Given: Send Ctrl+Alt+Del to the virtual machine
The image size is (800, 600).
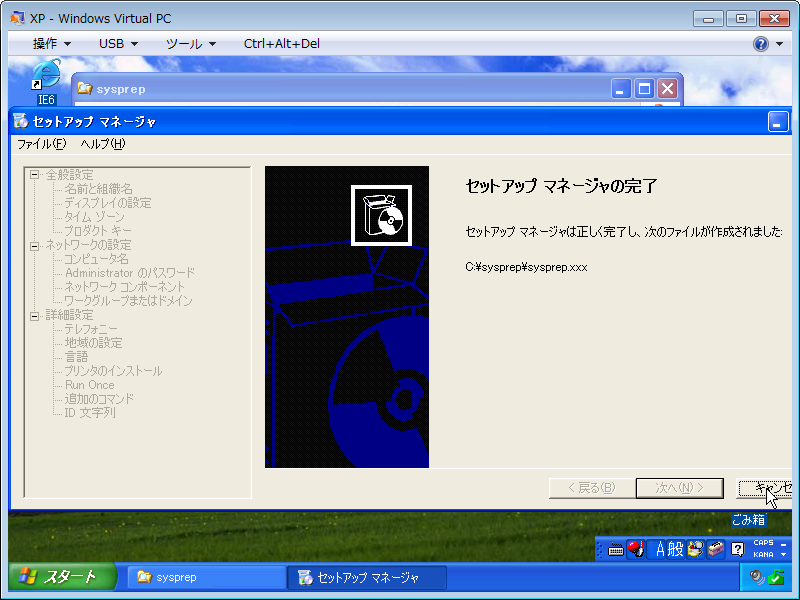Looking at the screenshot, I should point(282,44).
